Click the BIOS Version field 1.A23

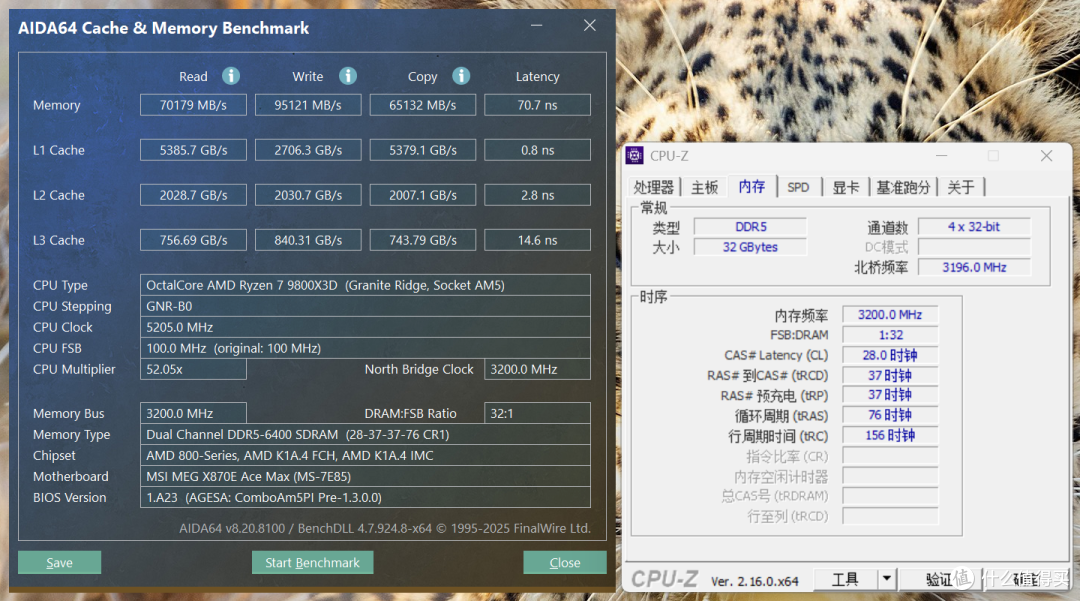365,497
